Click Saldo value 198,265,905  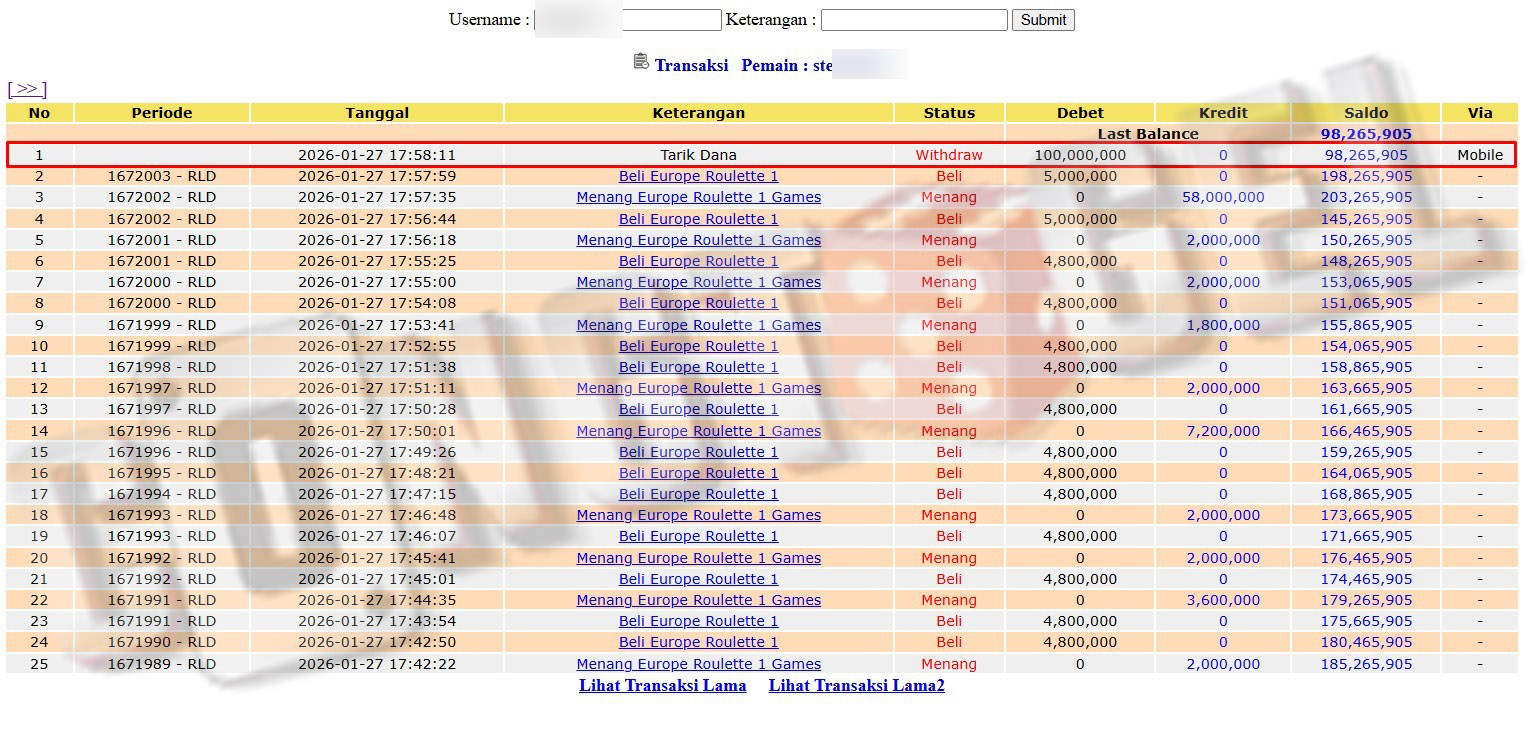[1365, 176]
